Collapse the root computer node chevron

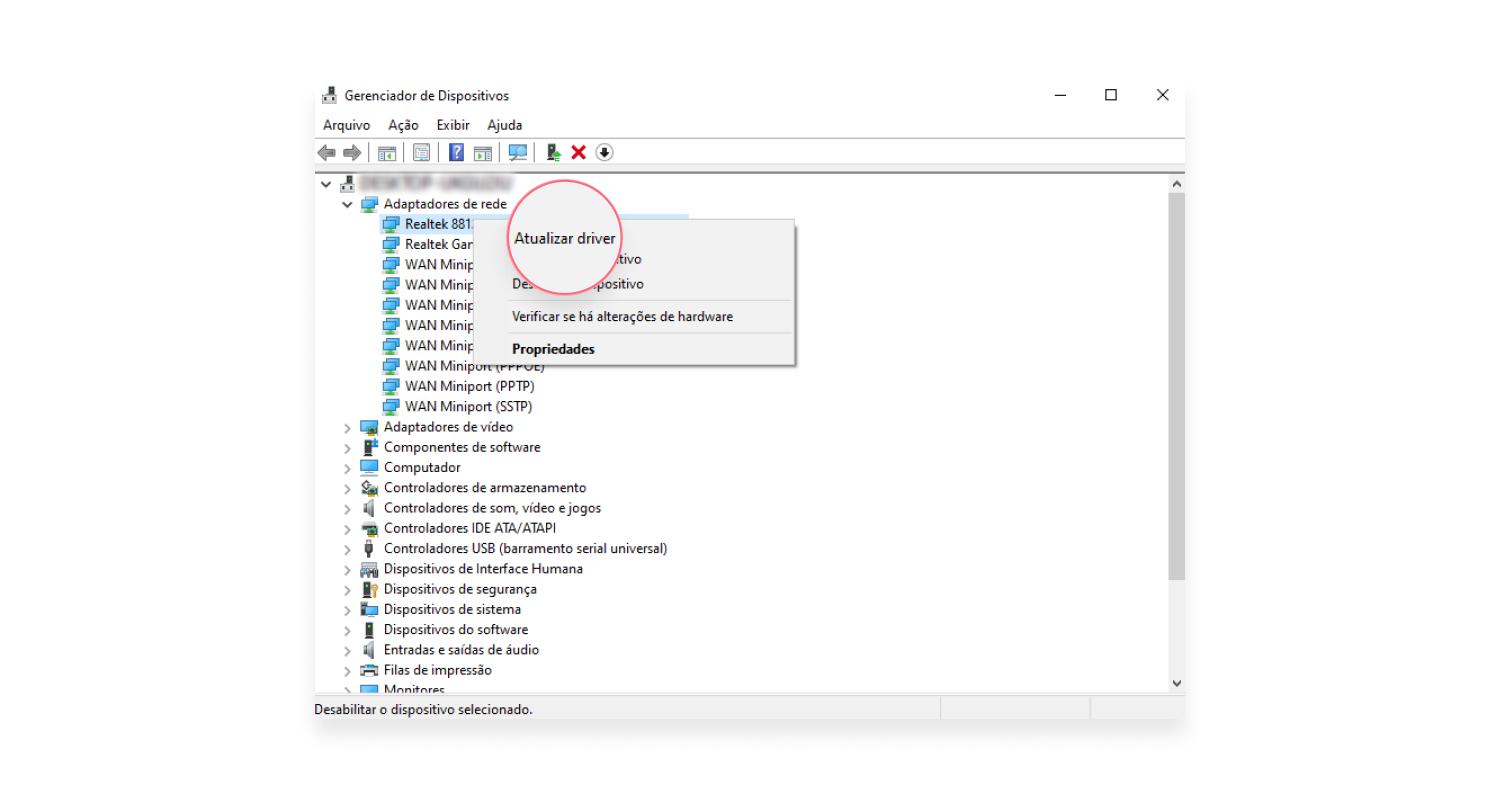(326, 184)
